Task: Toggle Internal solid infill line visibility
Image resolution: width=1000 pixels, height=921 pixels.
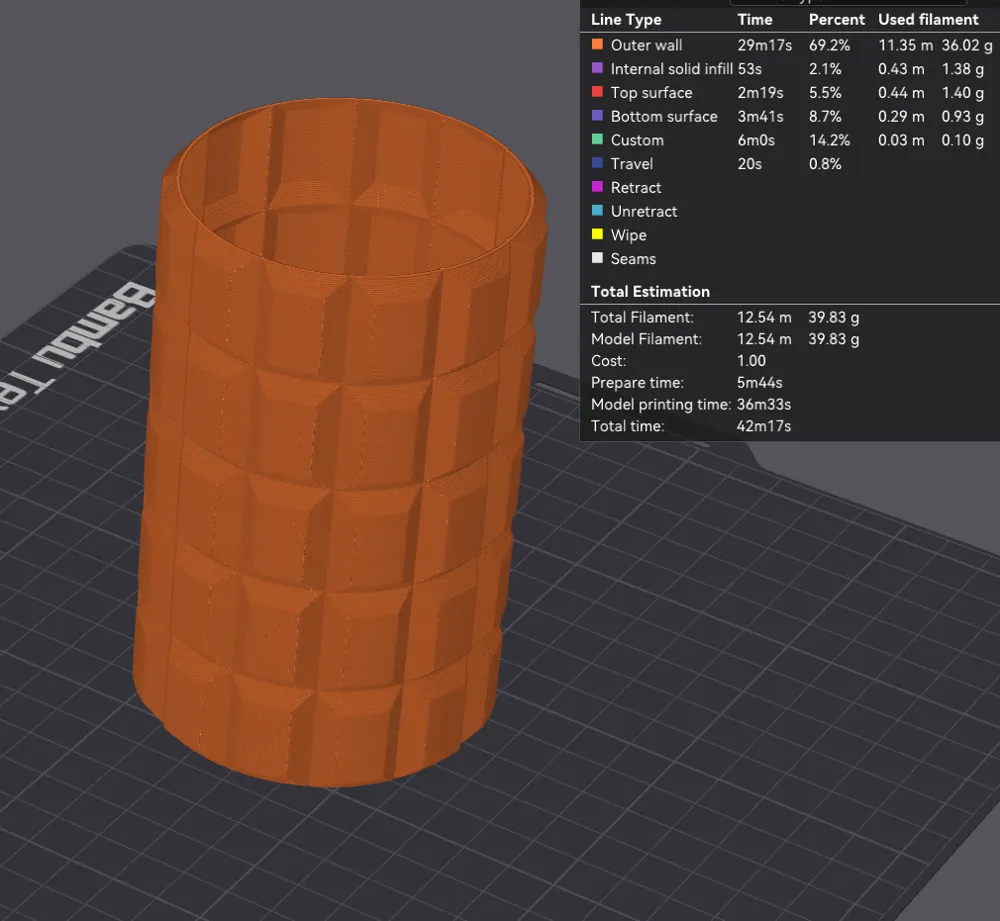Action: 672,69
